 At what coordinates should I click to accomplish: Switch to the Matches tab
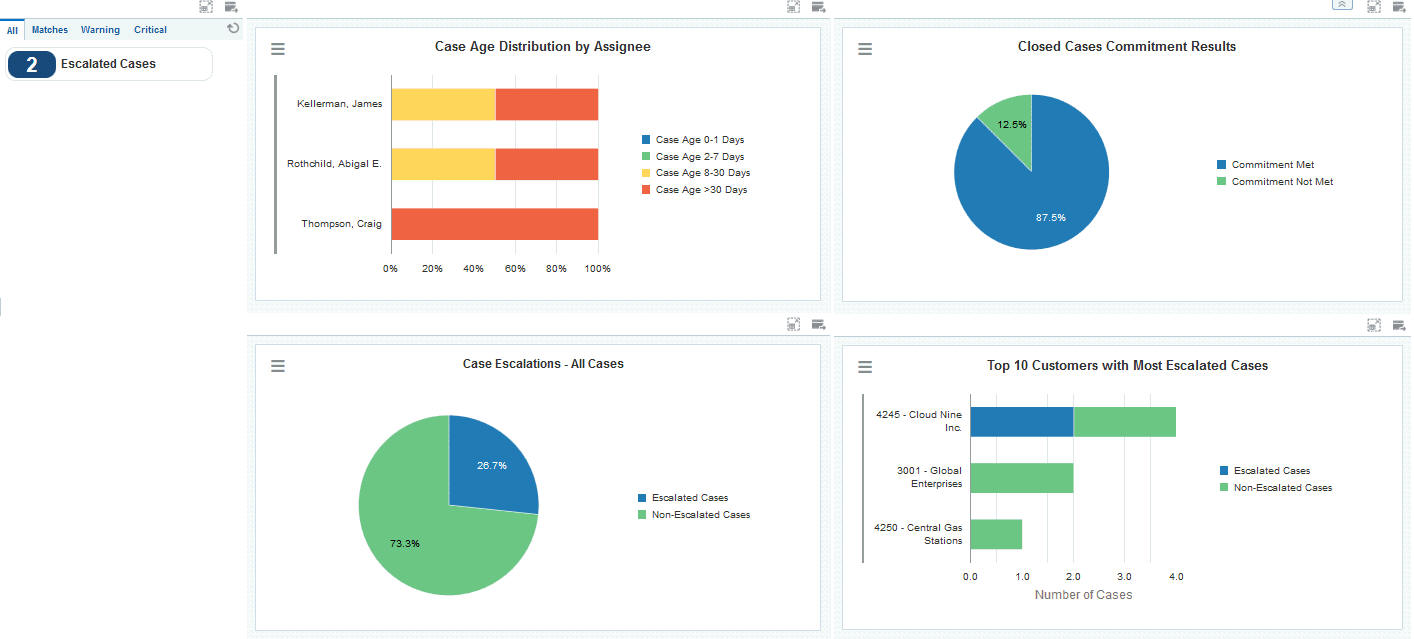pyautogui.click(x=50, y=30)
